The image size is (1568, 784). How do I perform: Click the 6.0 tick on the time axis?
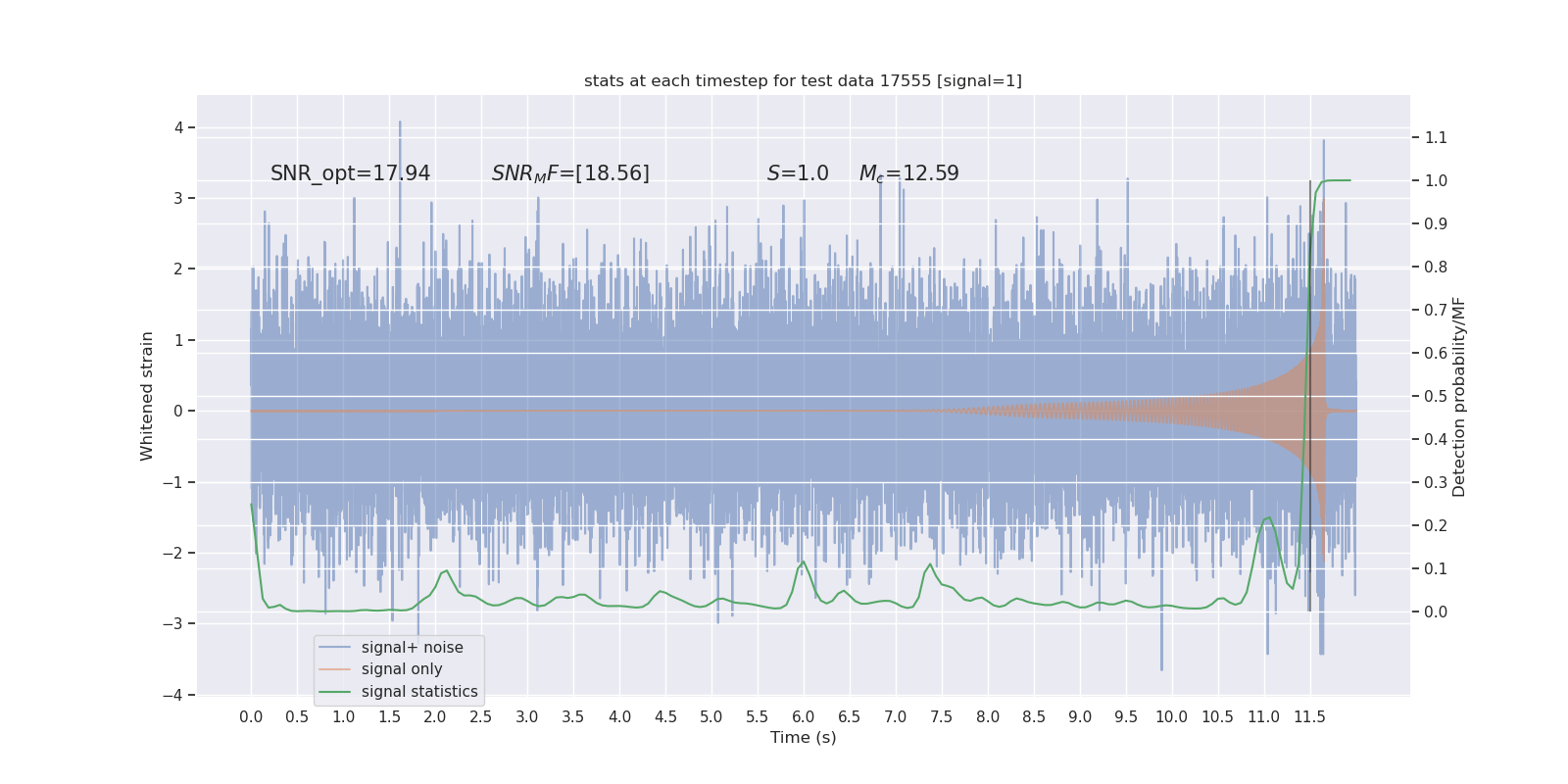pos(804,716)
